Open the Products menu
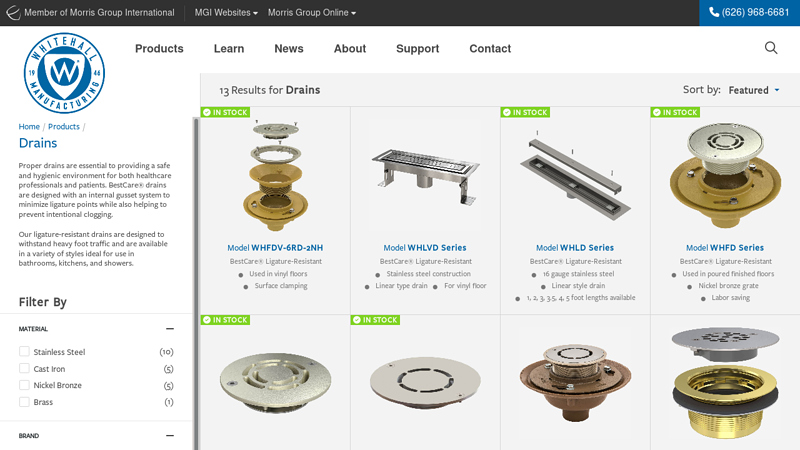Image resolution: width=800 pixels, height=450 pixels. pos(159,48)
